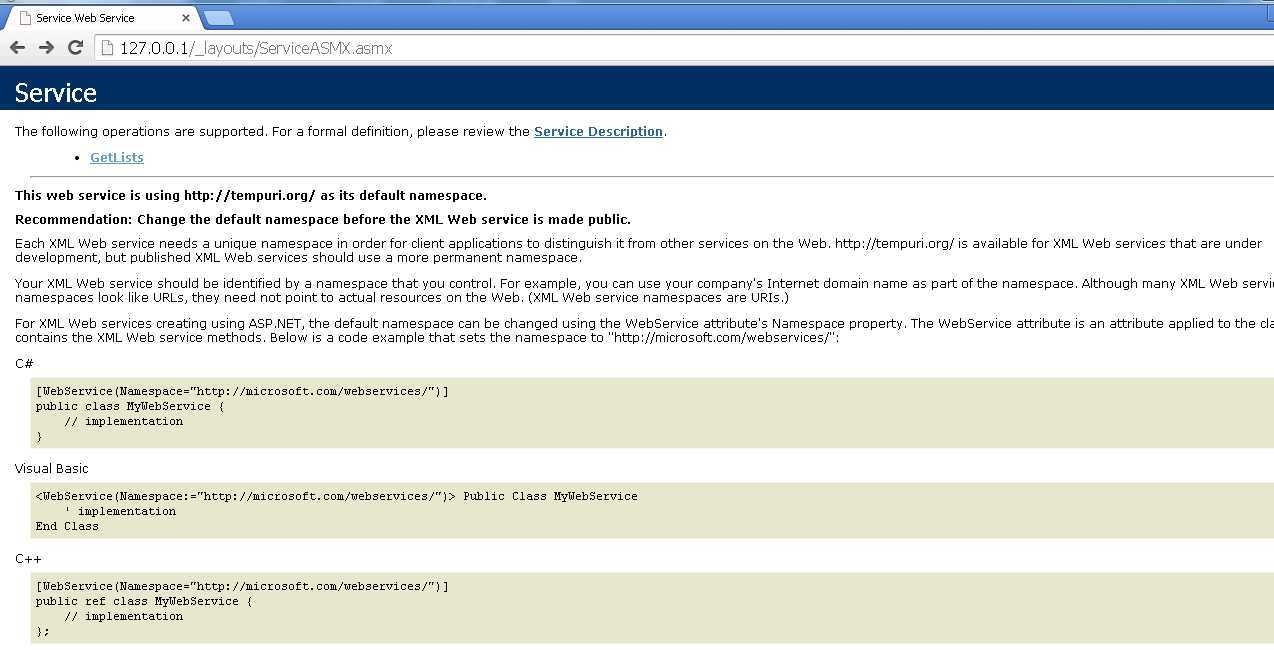This screenshot has height=650, width=1274.
Task: Click the bold Recommendation line of text
Action: tap(322, 219)
